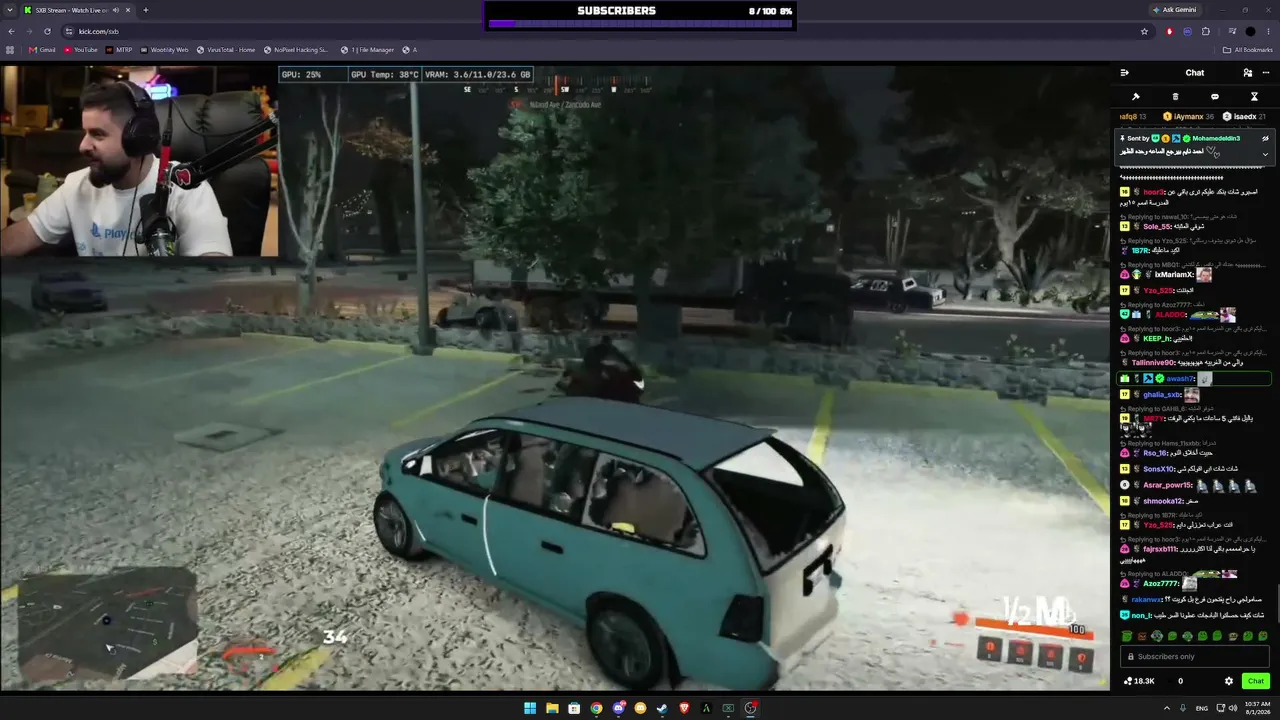
Task: Open the Chrome profile avatar
Action: coord(1250,31)
